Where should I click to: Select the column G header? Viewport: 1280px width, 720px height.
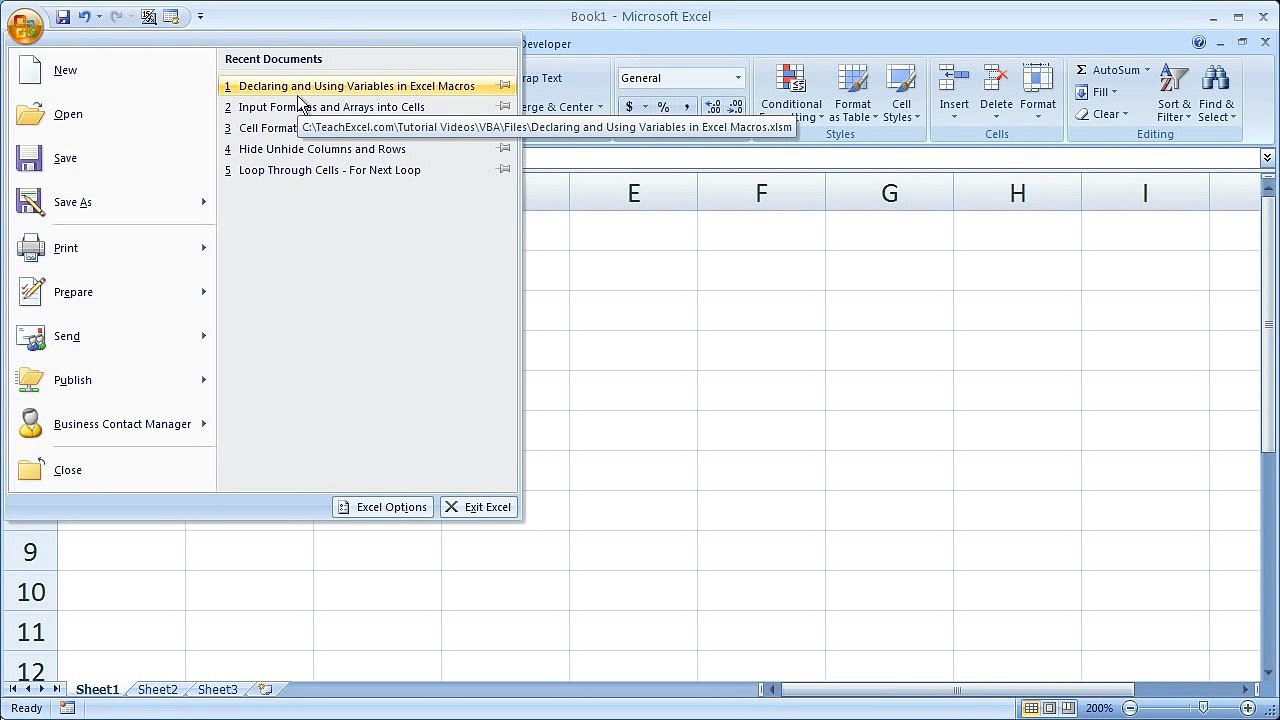click(x=889, y=192)
